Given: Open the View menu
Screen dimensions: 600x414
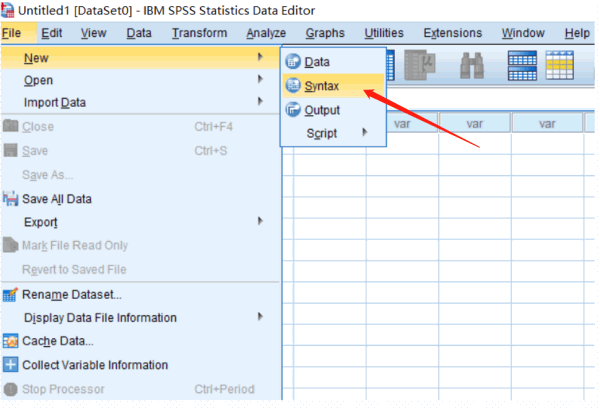Looking at the screenshot, I should [x=93, y=33].
